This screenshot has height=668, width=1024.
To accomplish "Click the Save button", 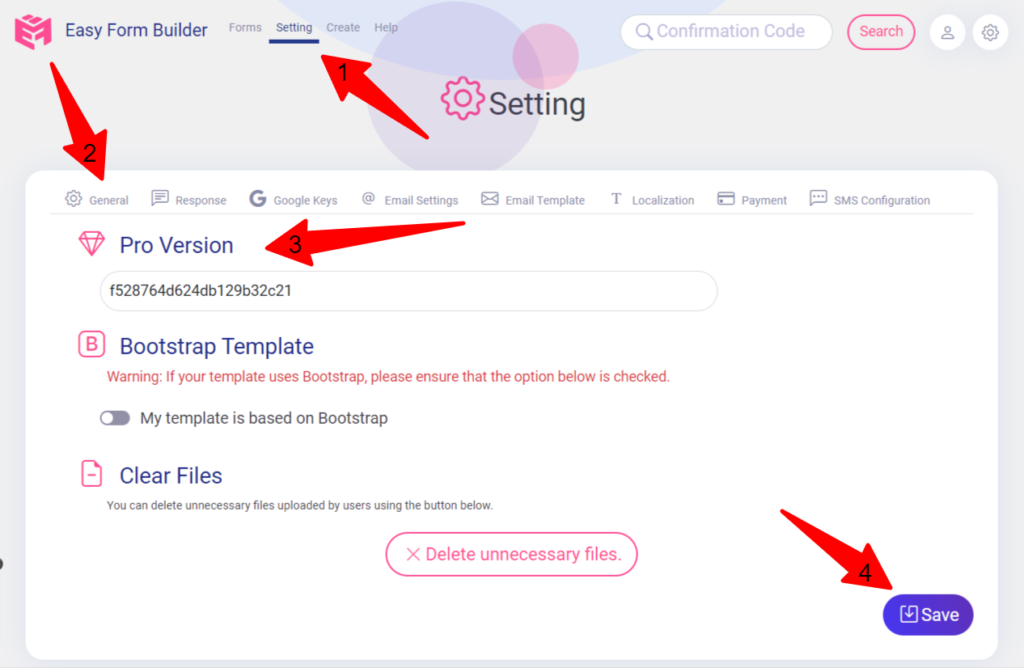I will click(x=928, y=614).
